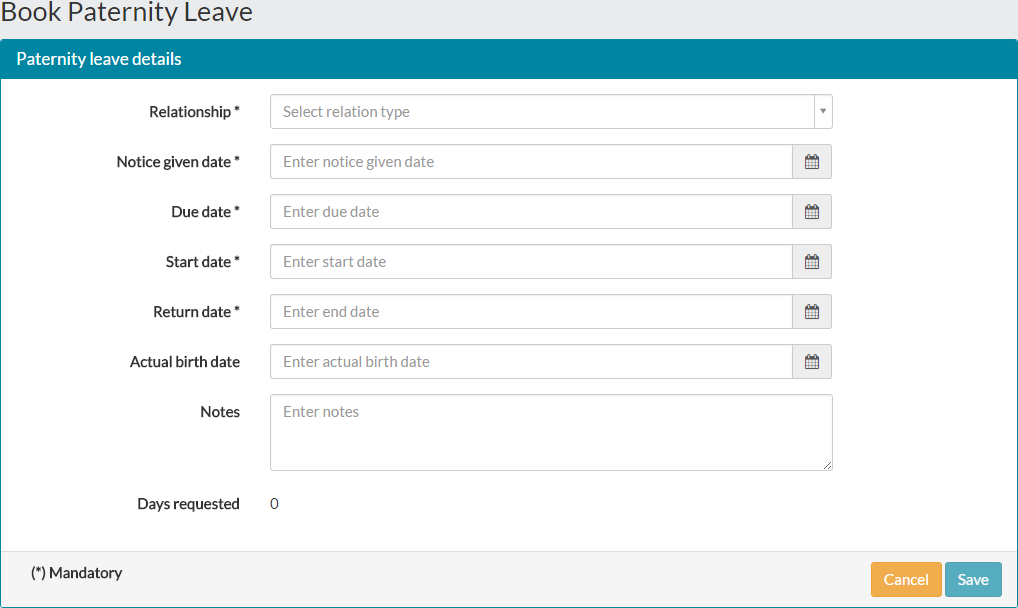This screenshot has width=1018, height=608.
Task: Show the calendar for Actual birth date
Action: (x=812, y=362)
